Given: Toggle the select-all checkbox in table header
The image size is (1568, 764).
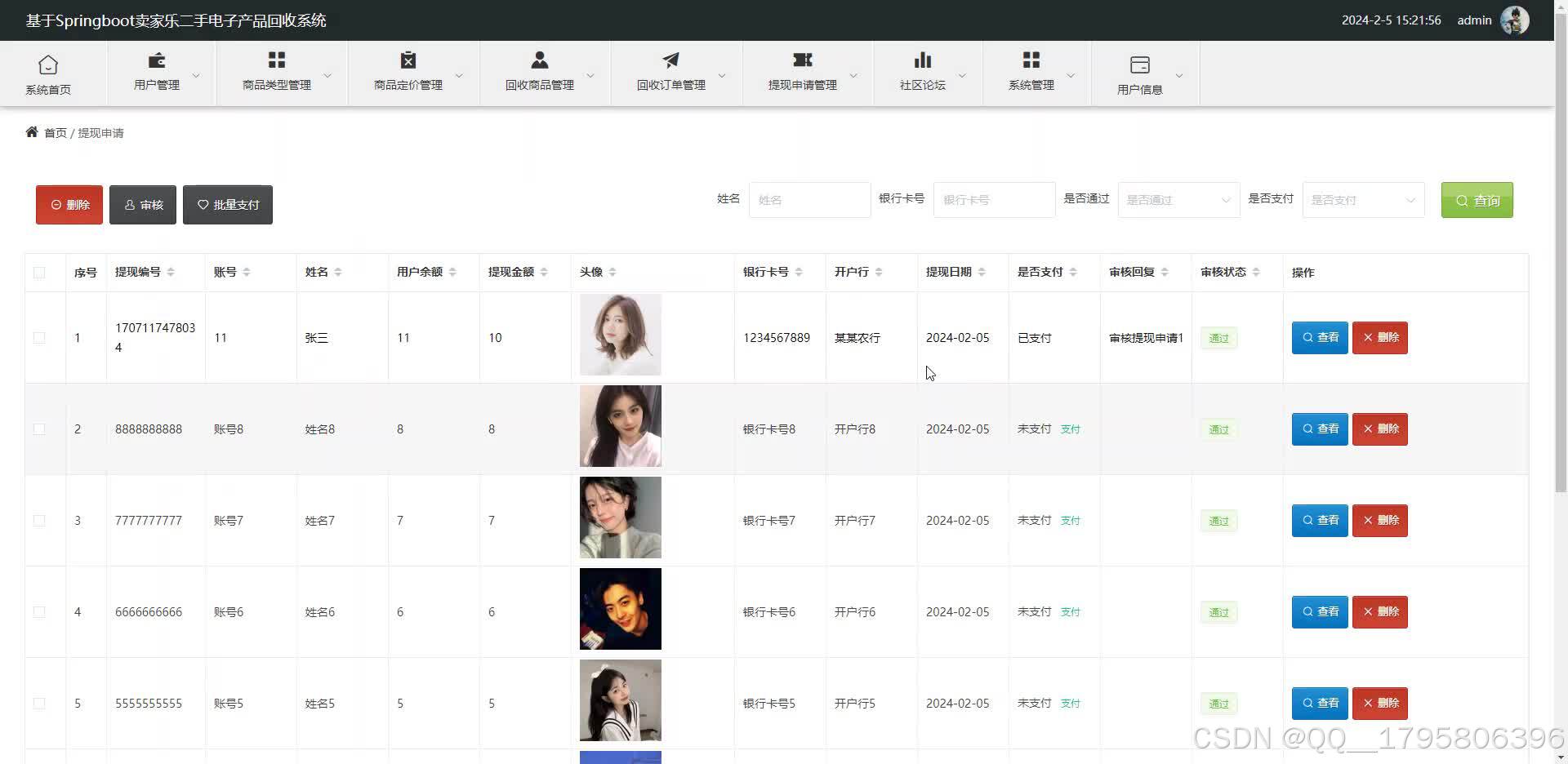Looking at the screenshot, I should 39,273.
